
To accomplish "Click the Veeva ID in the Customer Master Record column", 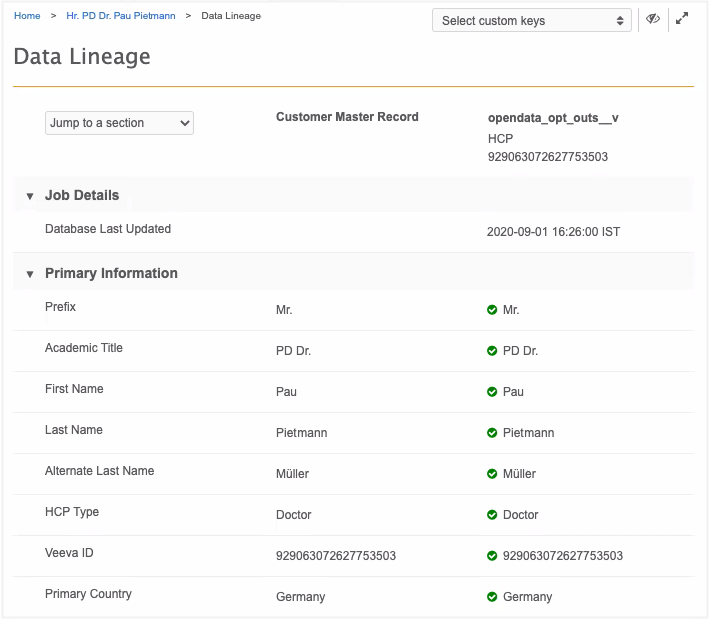I will 336,556.
